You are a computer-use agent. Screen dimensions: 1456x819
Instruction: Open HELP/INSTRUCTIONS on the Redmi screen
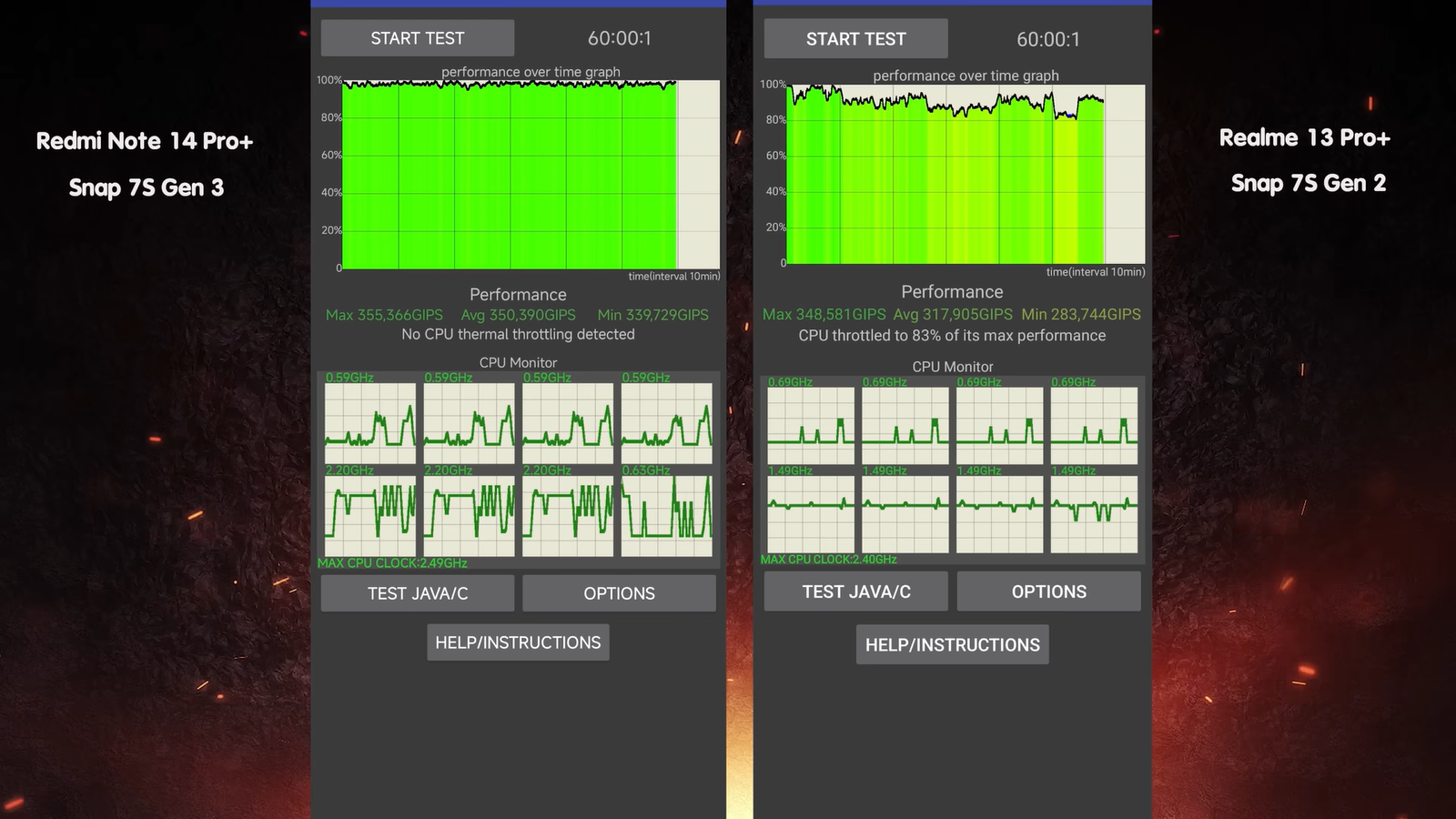pyautogui.click(x=519, y=642)
